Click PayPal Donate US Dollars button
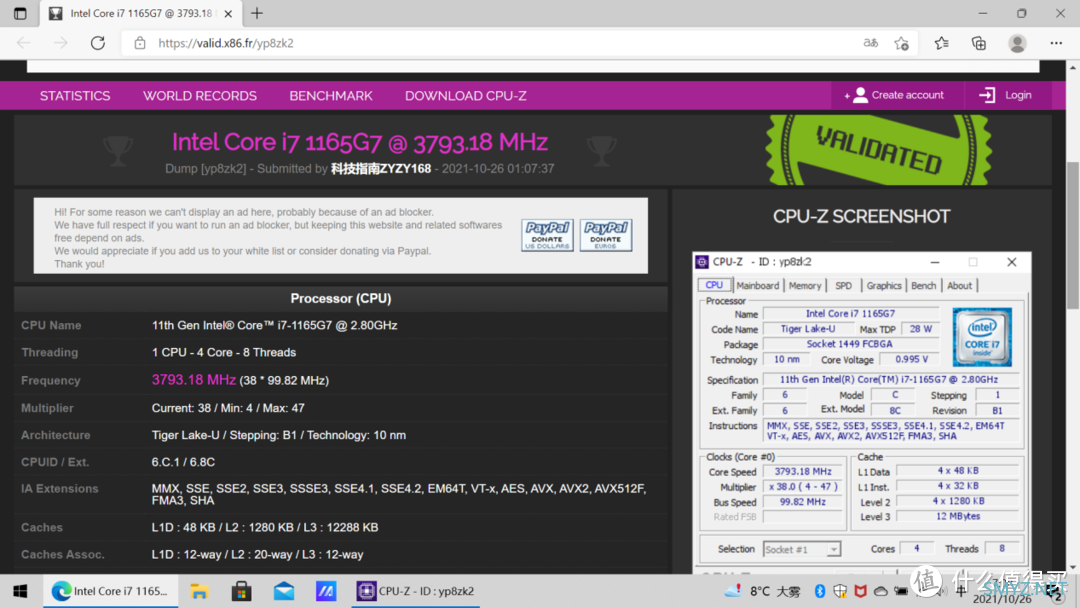Image resolution: width=1080 pixels, height=608 pixels. pos(547,235)
